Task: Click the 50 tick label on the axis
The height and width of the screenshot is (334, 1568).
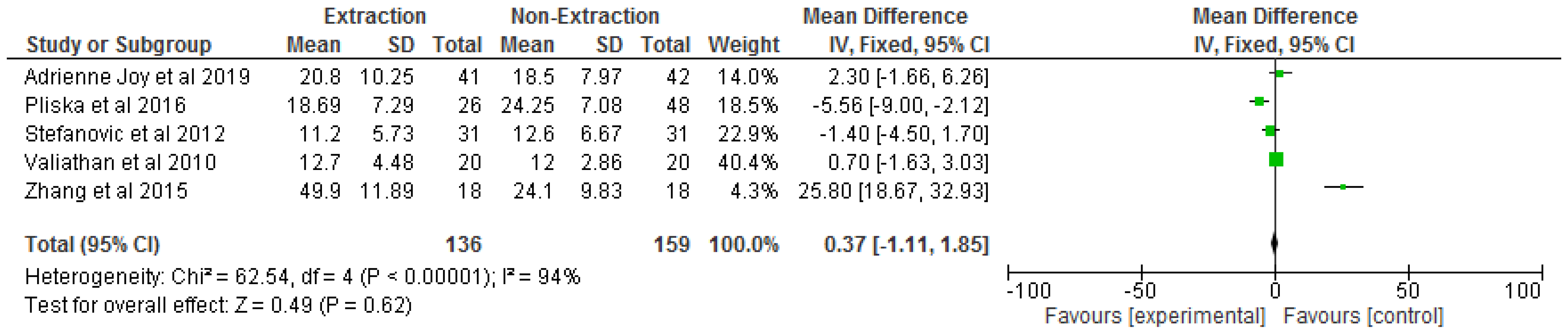Action: pyautogui.click(x=1407, y=291)
